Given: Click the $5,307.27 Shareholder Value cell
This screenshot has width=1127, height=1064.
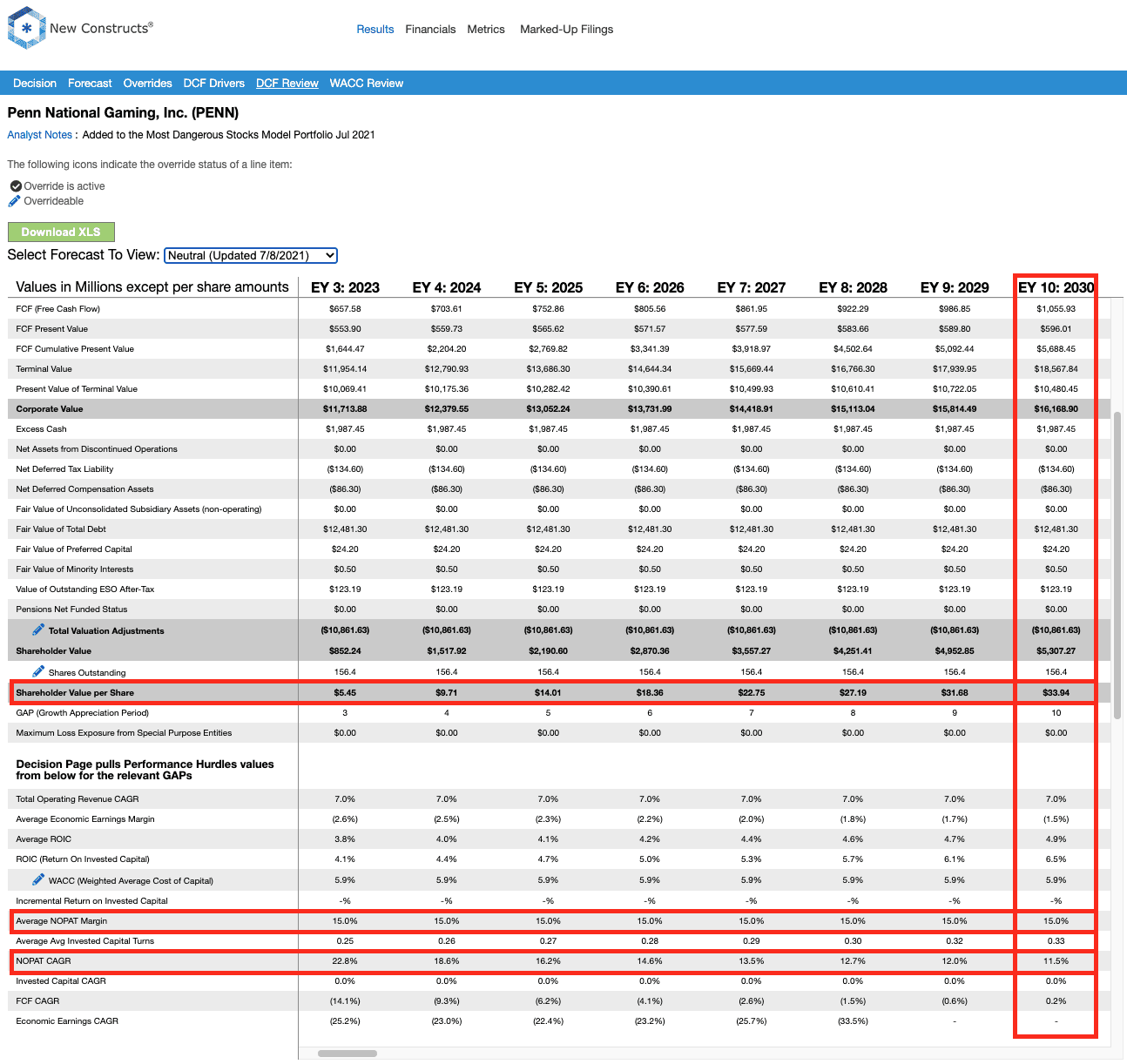Looking at the screenshot, I should (1056, 651).
